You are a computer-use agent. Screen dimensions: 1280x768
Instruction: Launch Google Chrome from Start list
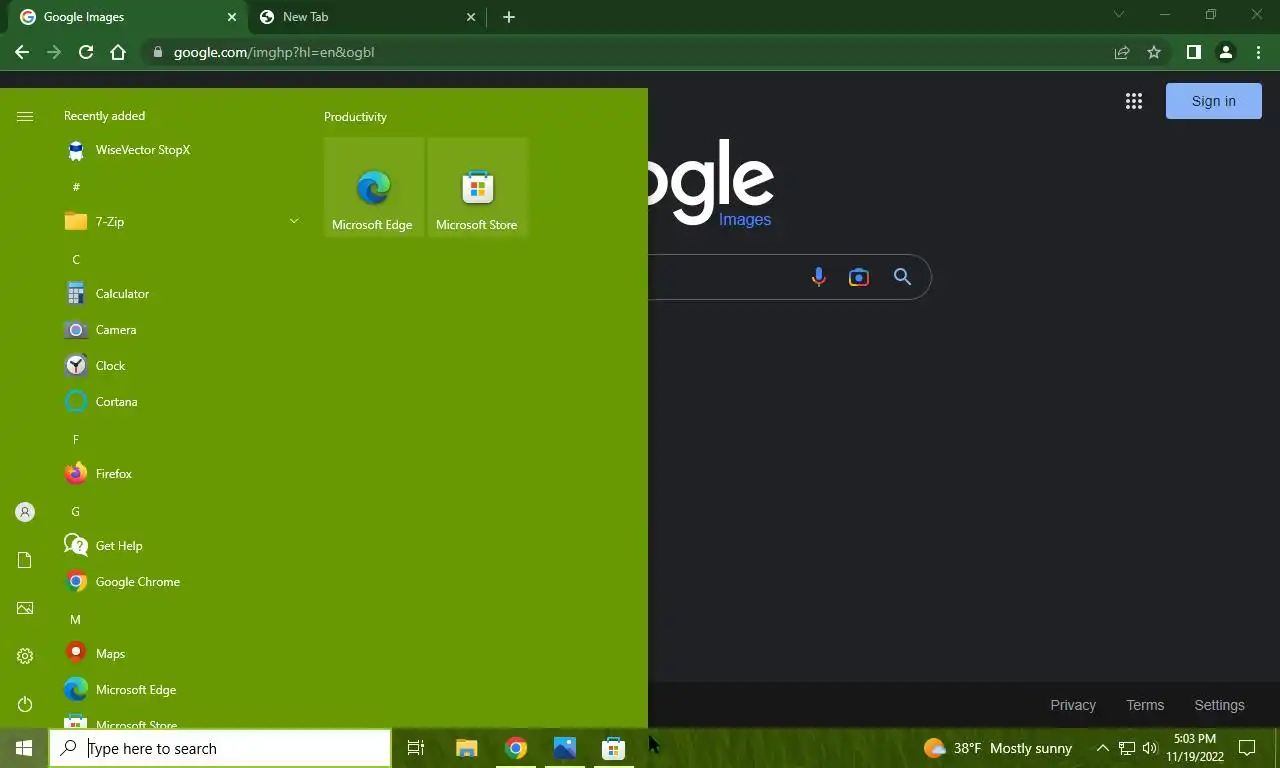point(180,582)
